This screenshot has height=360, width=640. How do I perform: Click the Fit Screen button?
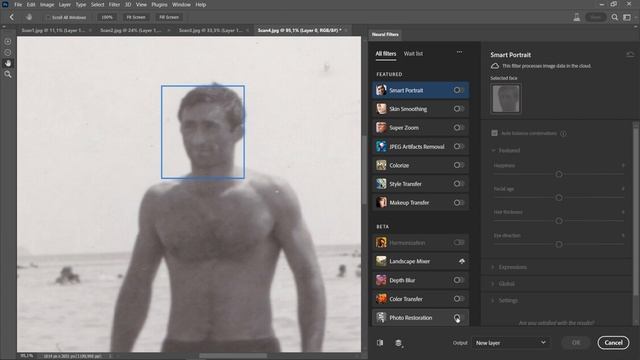(136, 18)
